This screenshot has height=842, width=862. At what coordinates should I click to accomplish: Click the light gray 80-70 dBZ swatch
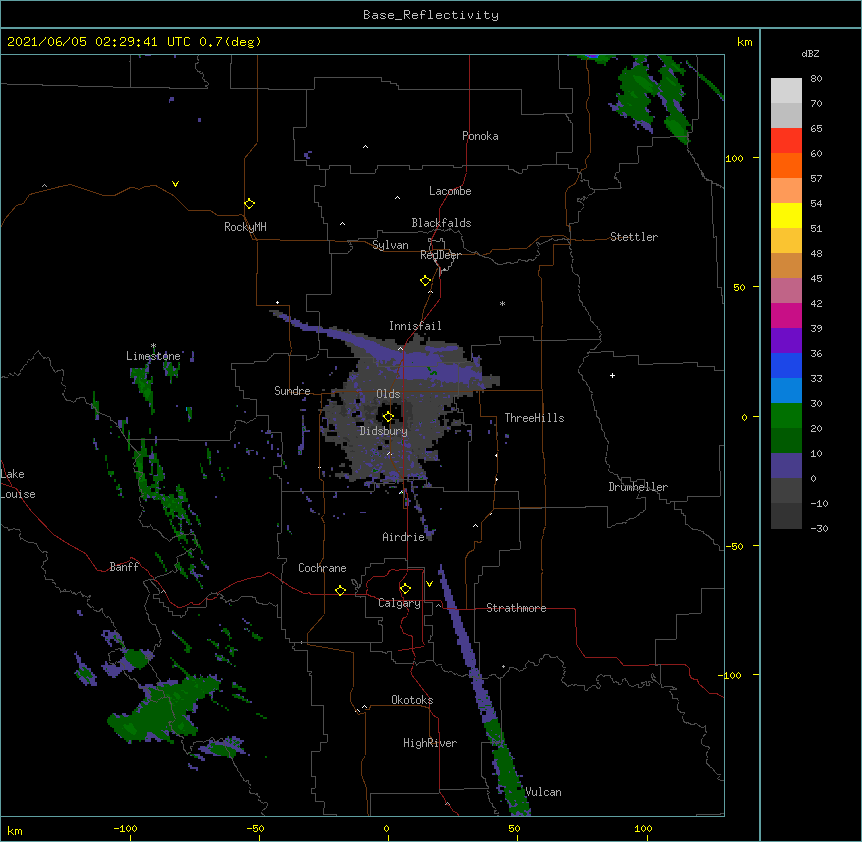(786, 91)
